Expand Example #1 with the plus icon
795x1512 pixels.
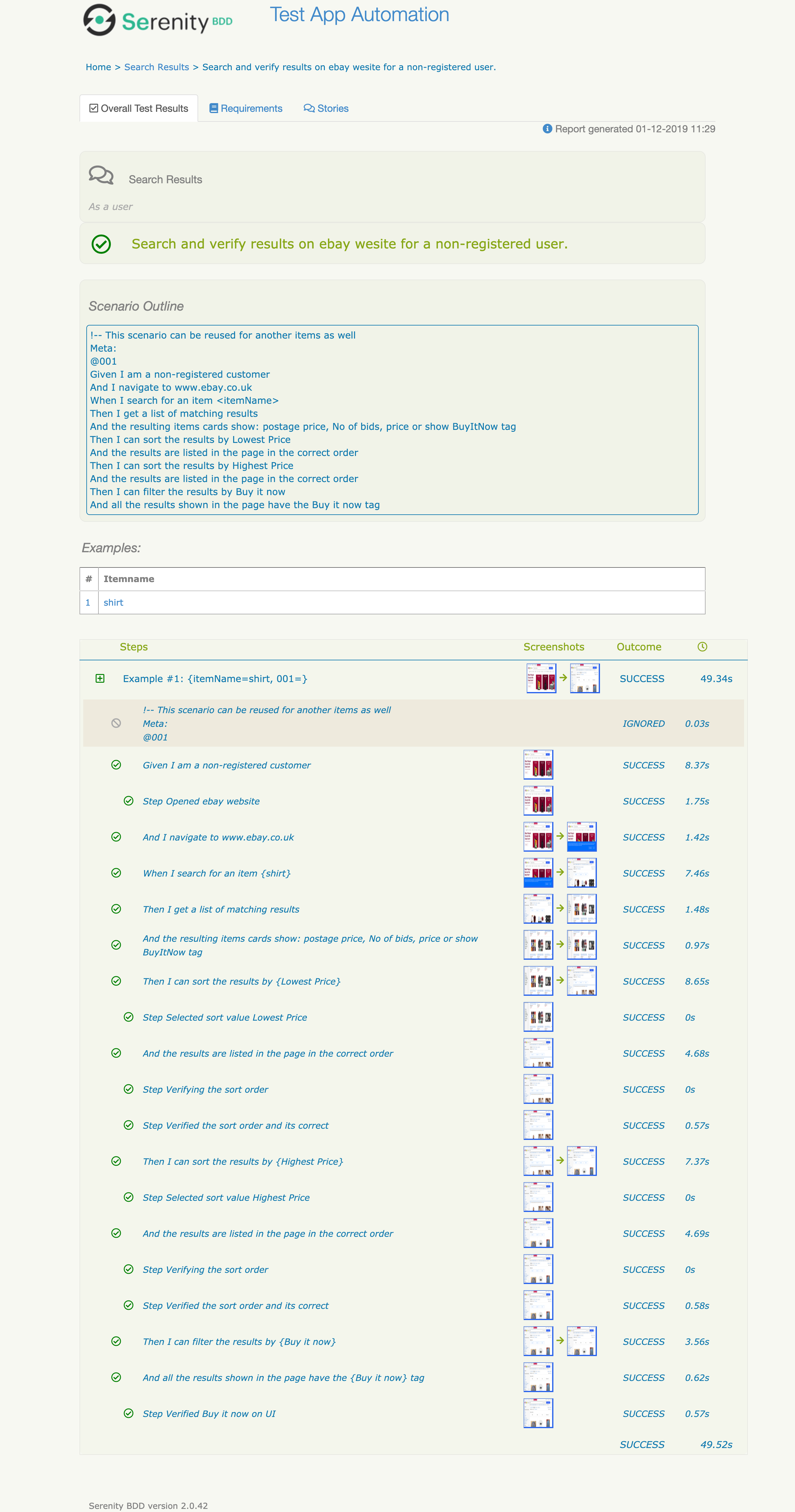click(100, 678)
